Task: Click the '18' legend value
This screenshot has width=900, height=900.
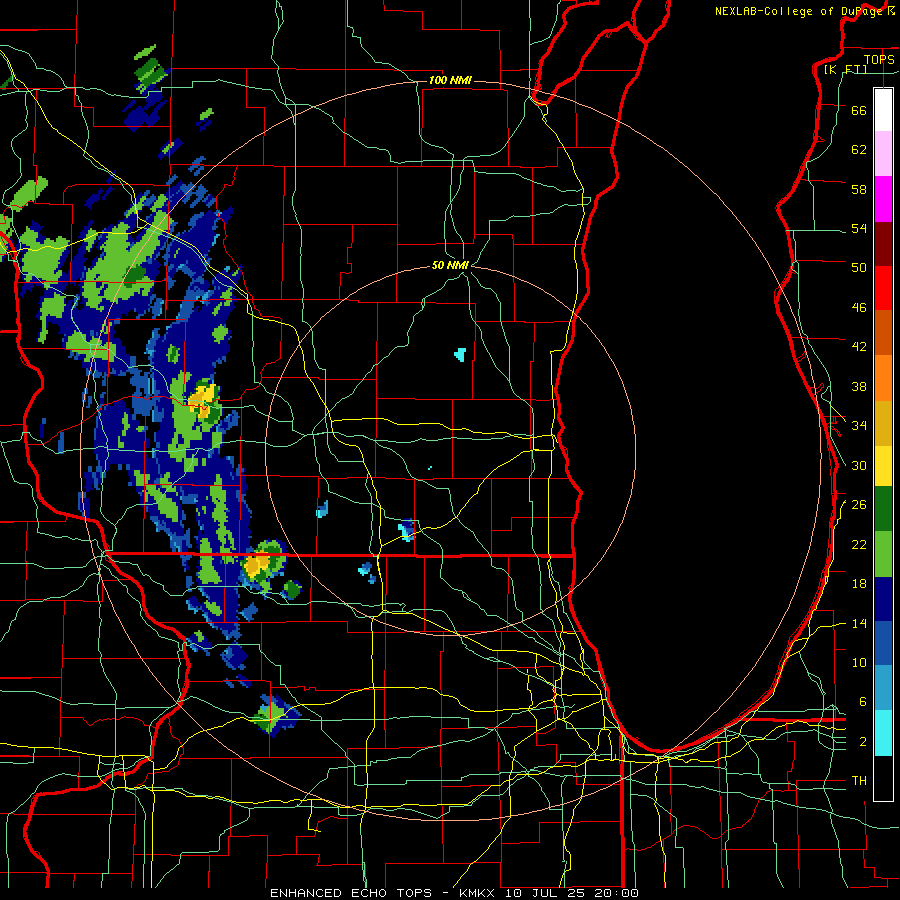Action: click(x=859, y=584)
